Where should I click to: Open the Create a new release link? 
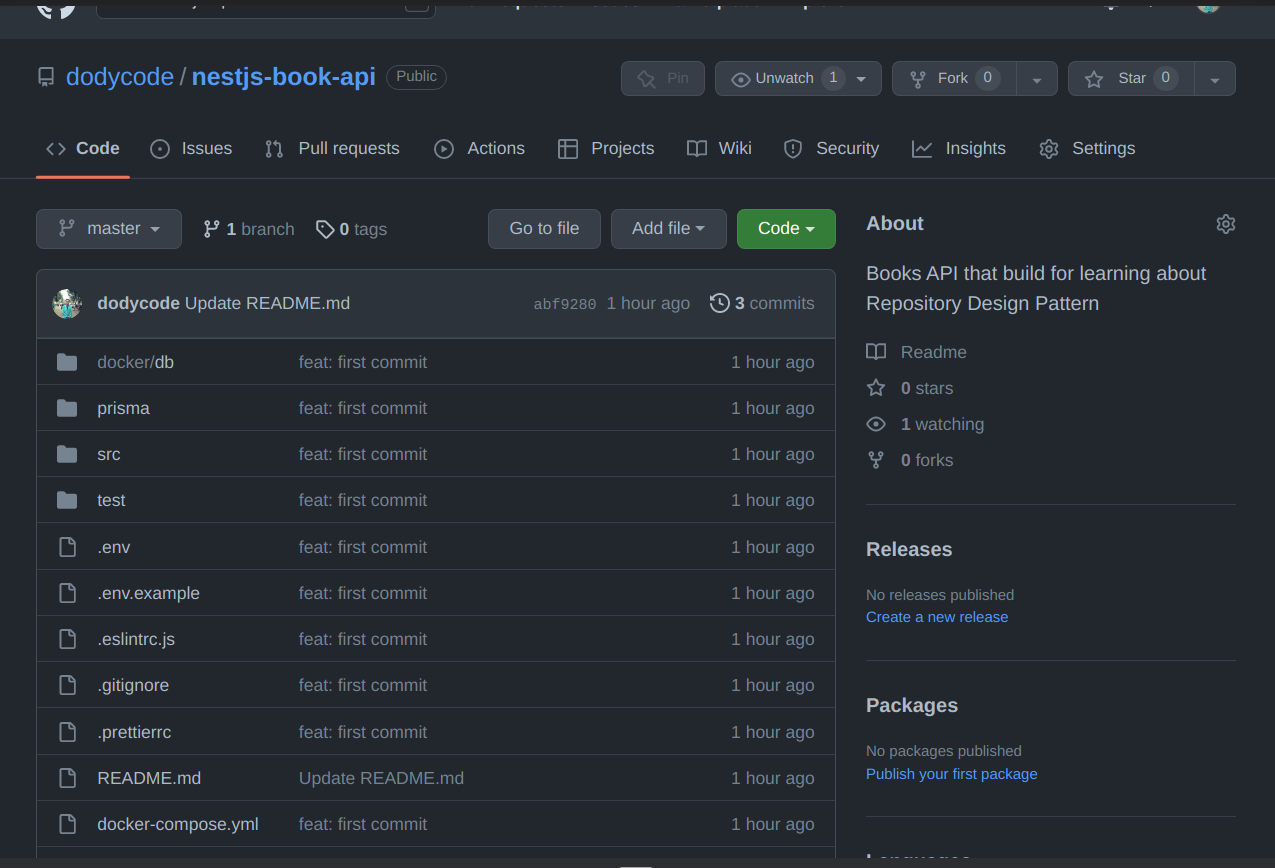(x=936, y=617)
